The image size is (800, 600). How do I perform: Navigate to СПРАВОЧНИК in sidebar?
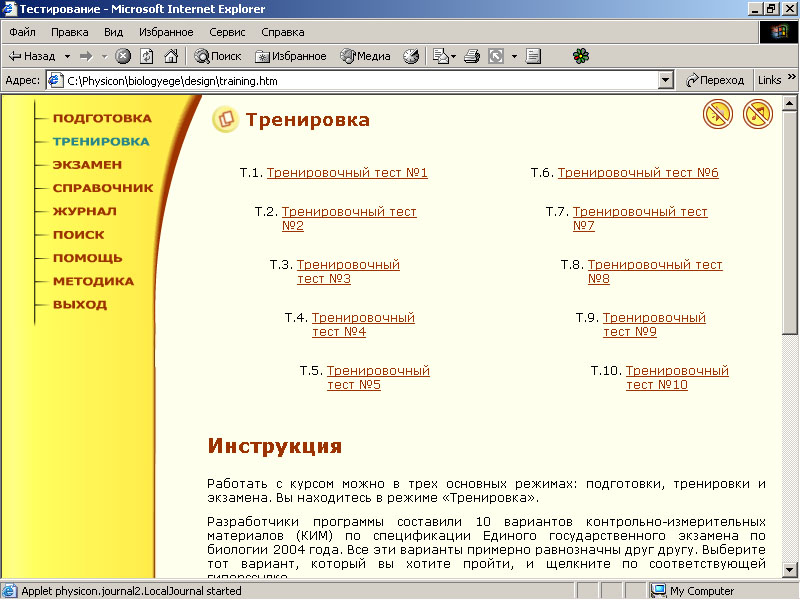(x=103, y=188)
